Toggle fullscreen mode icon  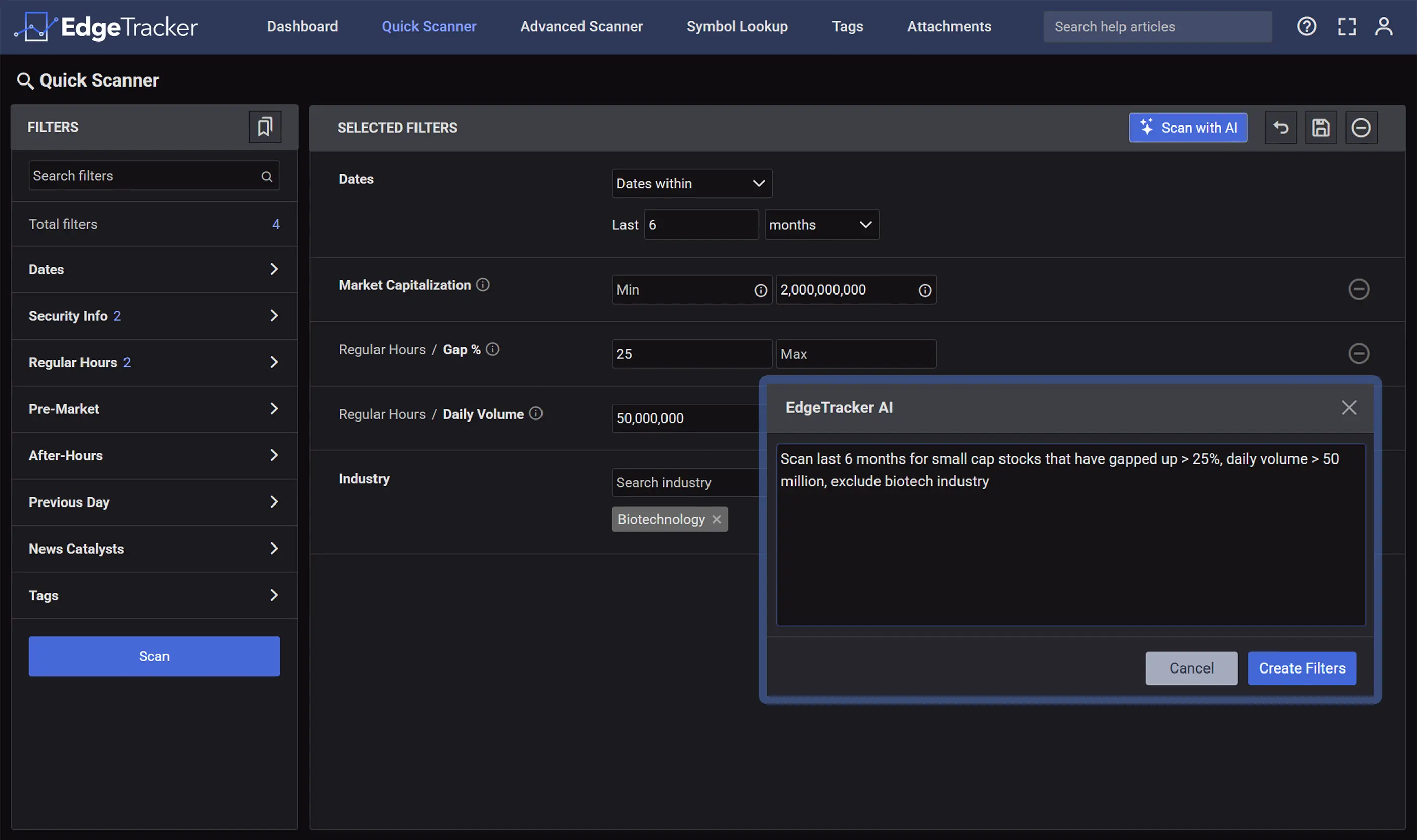1346,27
